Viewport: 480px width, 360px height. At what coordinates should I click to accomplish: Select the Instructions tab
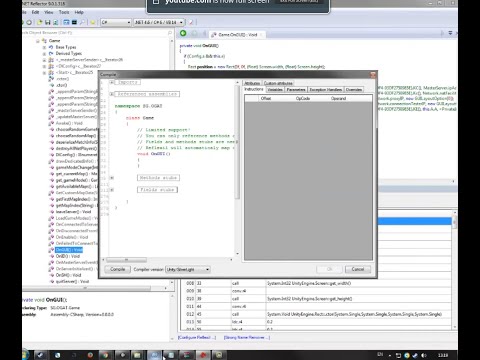(x=254, y=89)
